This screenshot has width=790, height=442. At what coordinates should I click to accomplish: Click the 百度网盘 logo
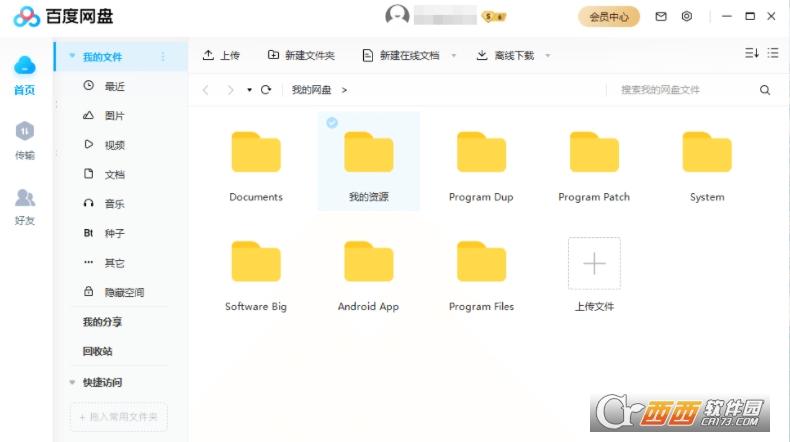63,17
